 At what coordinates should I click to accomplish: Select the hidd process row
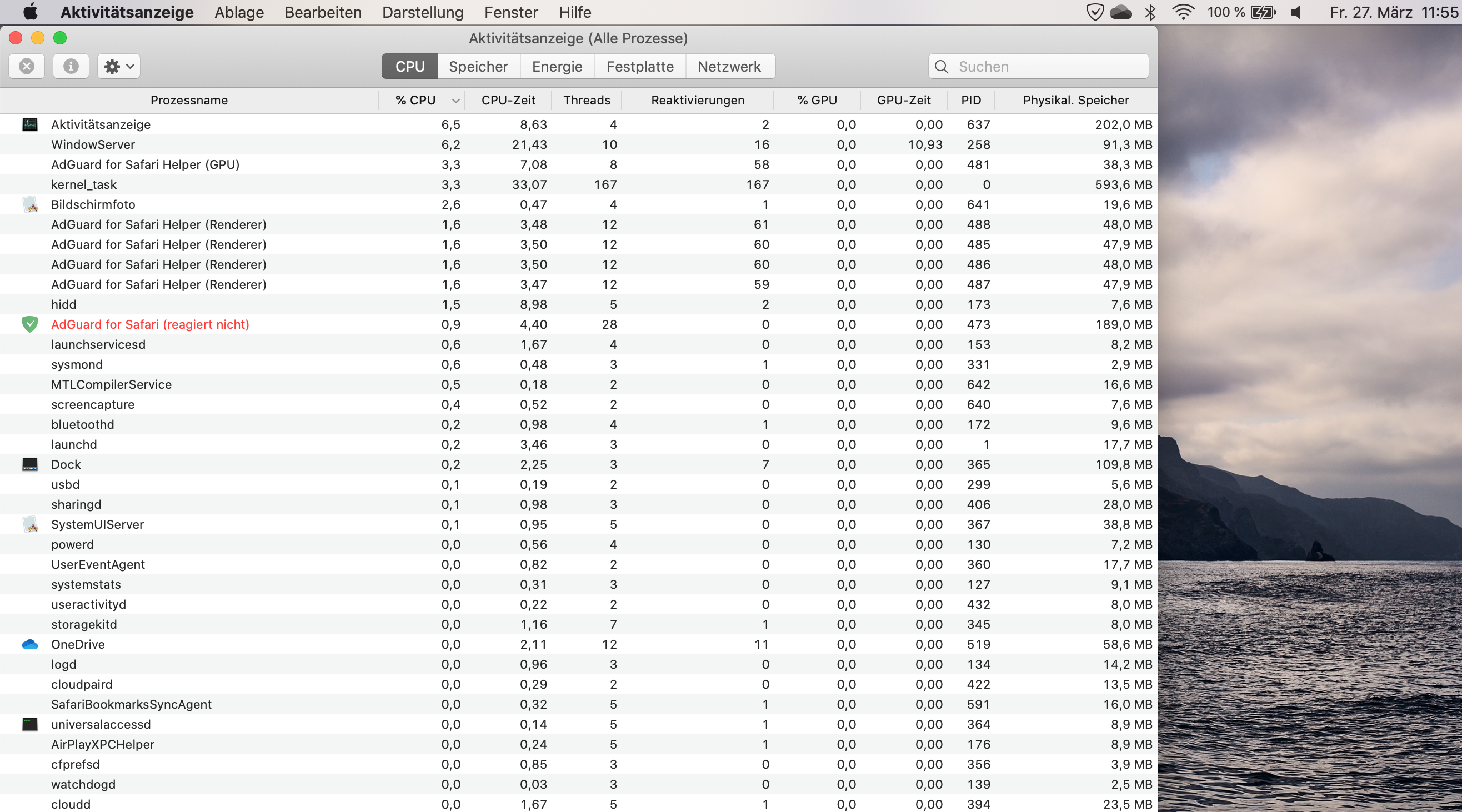coord(578,304)
